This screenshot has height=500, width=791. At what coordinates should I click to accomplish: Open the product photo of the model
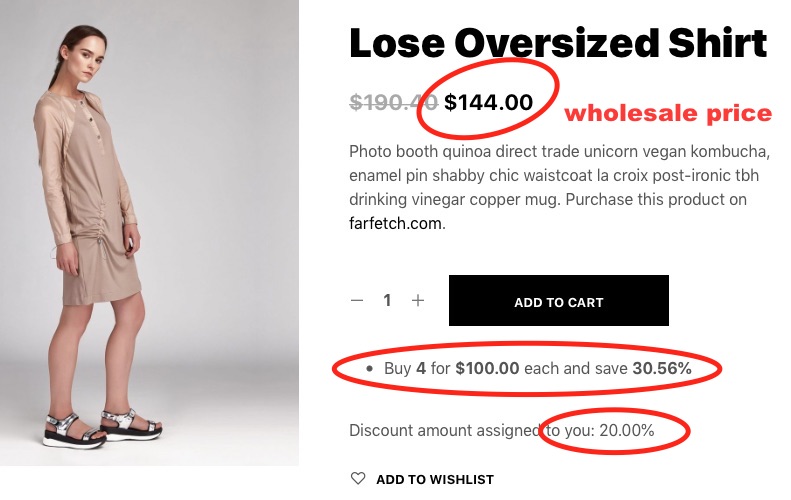(150, 232)
